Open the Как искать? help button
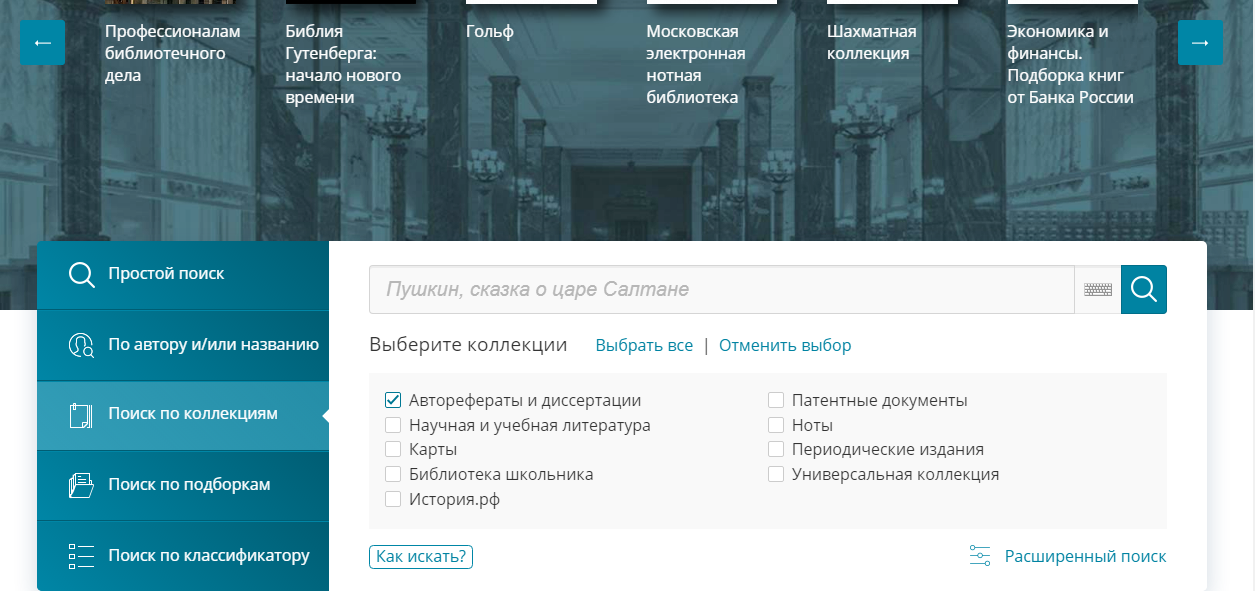The height and width of the screenshot is (591, 1255). [x=421, y=557]
